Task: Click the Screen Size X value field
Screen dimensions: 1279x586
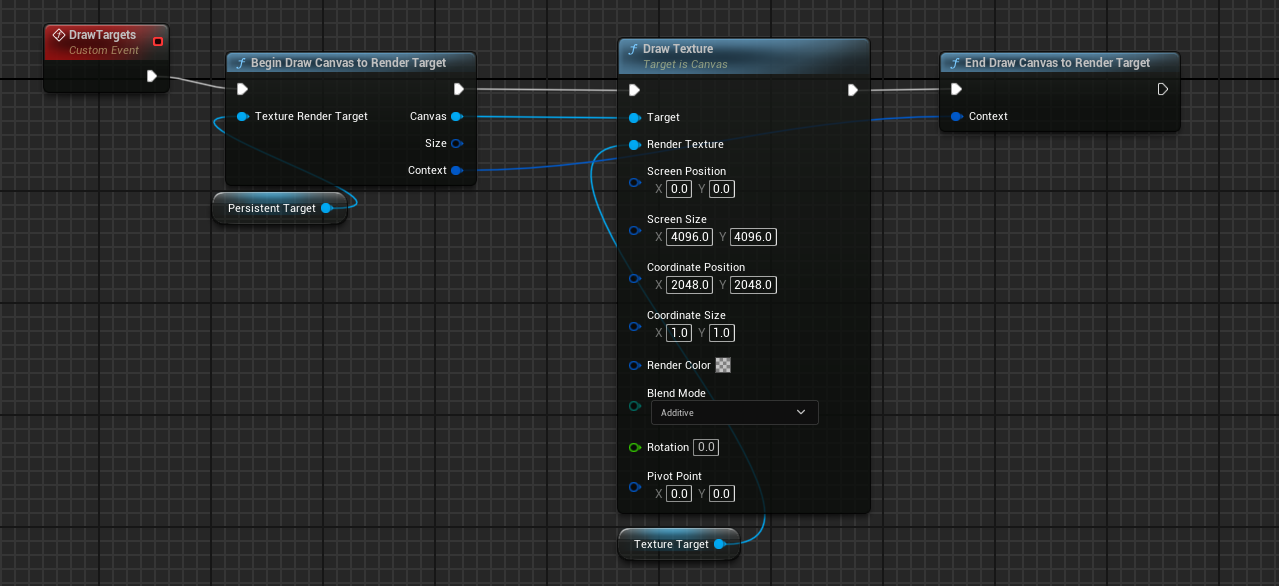Action: 689,237
